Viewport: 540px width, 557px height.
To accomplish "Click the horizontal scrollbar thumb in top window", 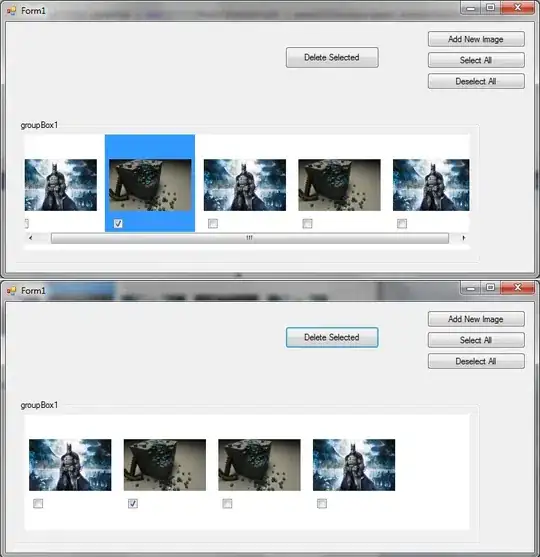I will [x=250, y=238].
